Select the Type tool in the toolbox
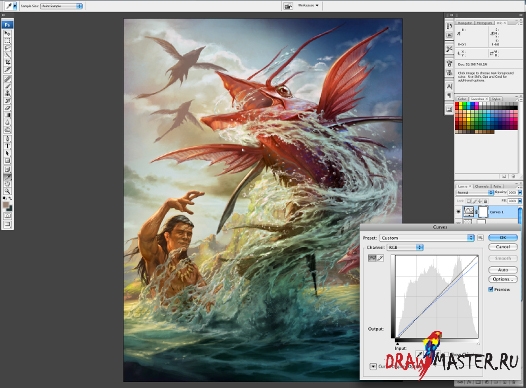This screenshot has width=526, height=388. (x=7, y=146)
